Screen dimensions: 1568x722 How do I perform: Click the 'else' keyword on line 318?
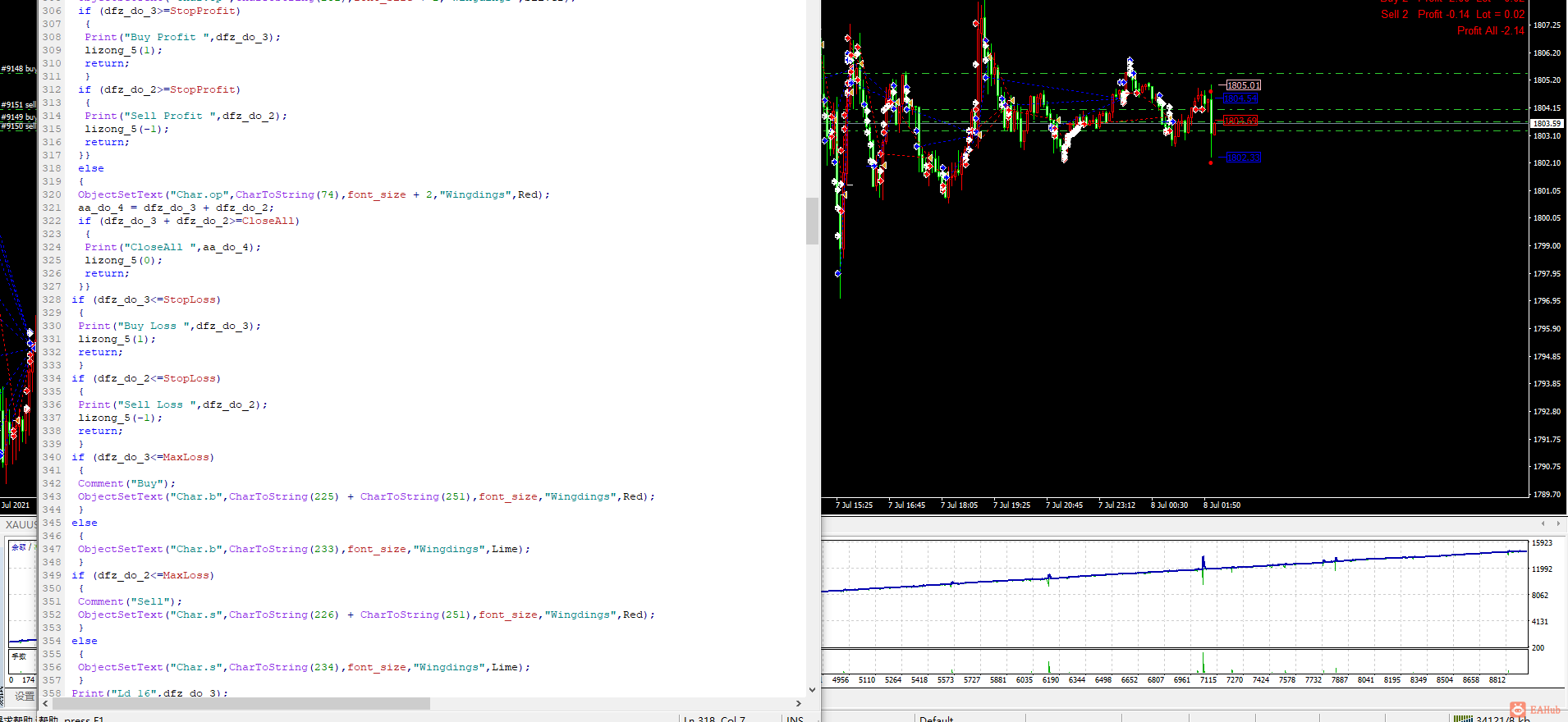[91, 168]
